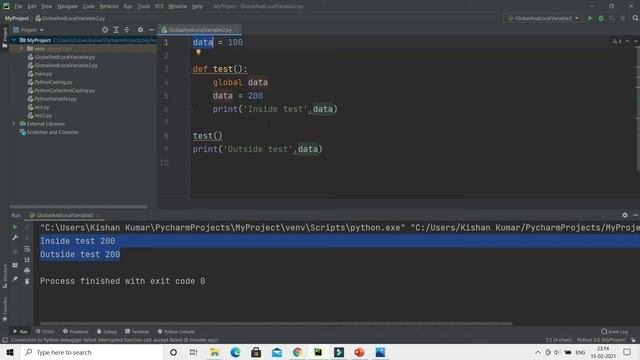Open Microsoft Edge from taskbar

coord(235,352)
